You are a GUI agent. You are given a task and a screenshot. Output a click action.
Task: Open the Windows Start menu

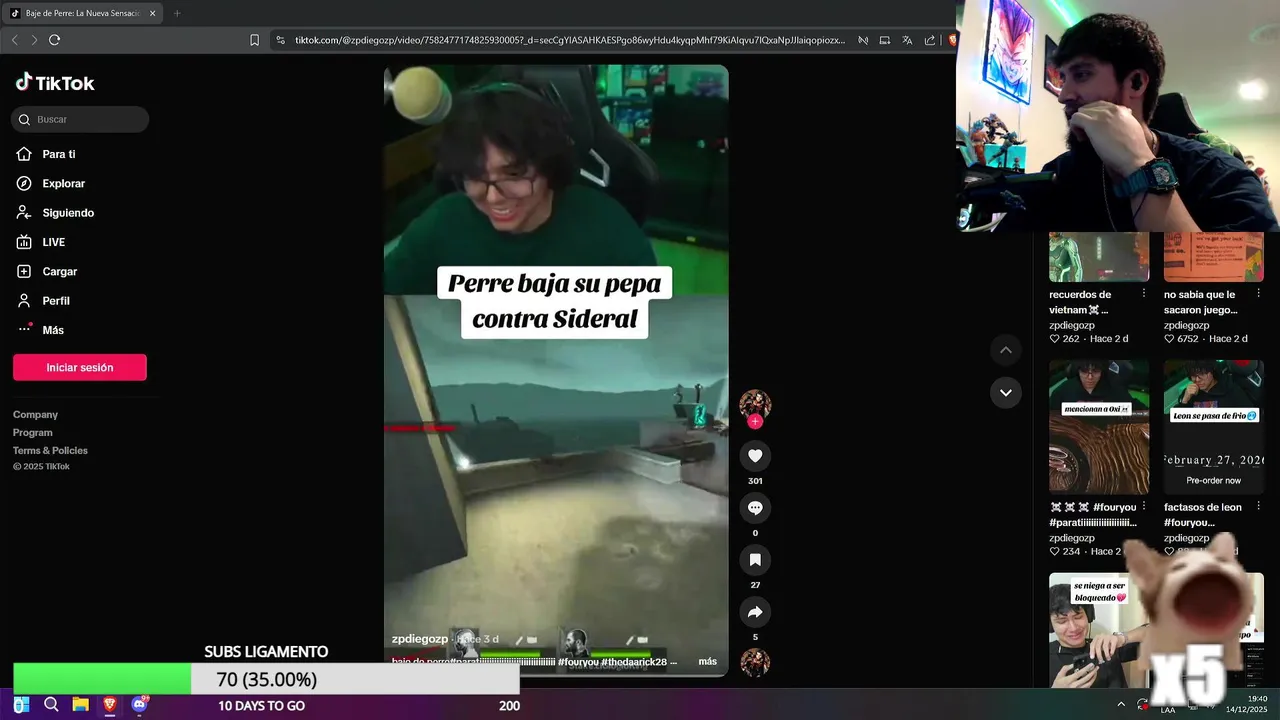21,705
